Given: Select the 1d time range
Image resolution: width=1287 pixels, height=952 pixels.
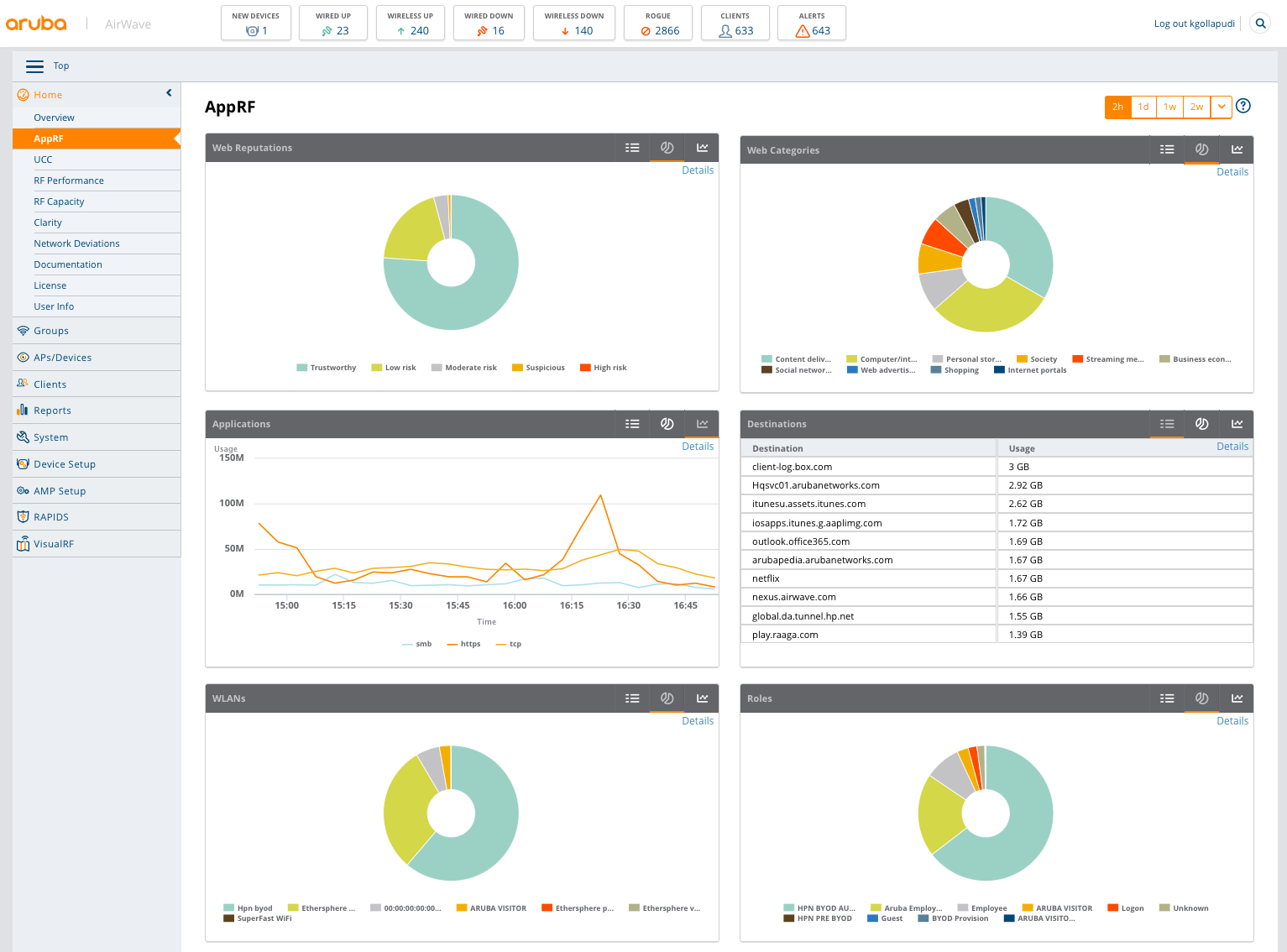Looking at the screenshot, I should tap(1143, 107).
